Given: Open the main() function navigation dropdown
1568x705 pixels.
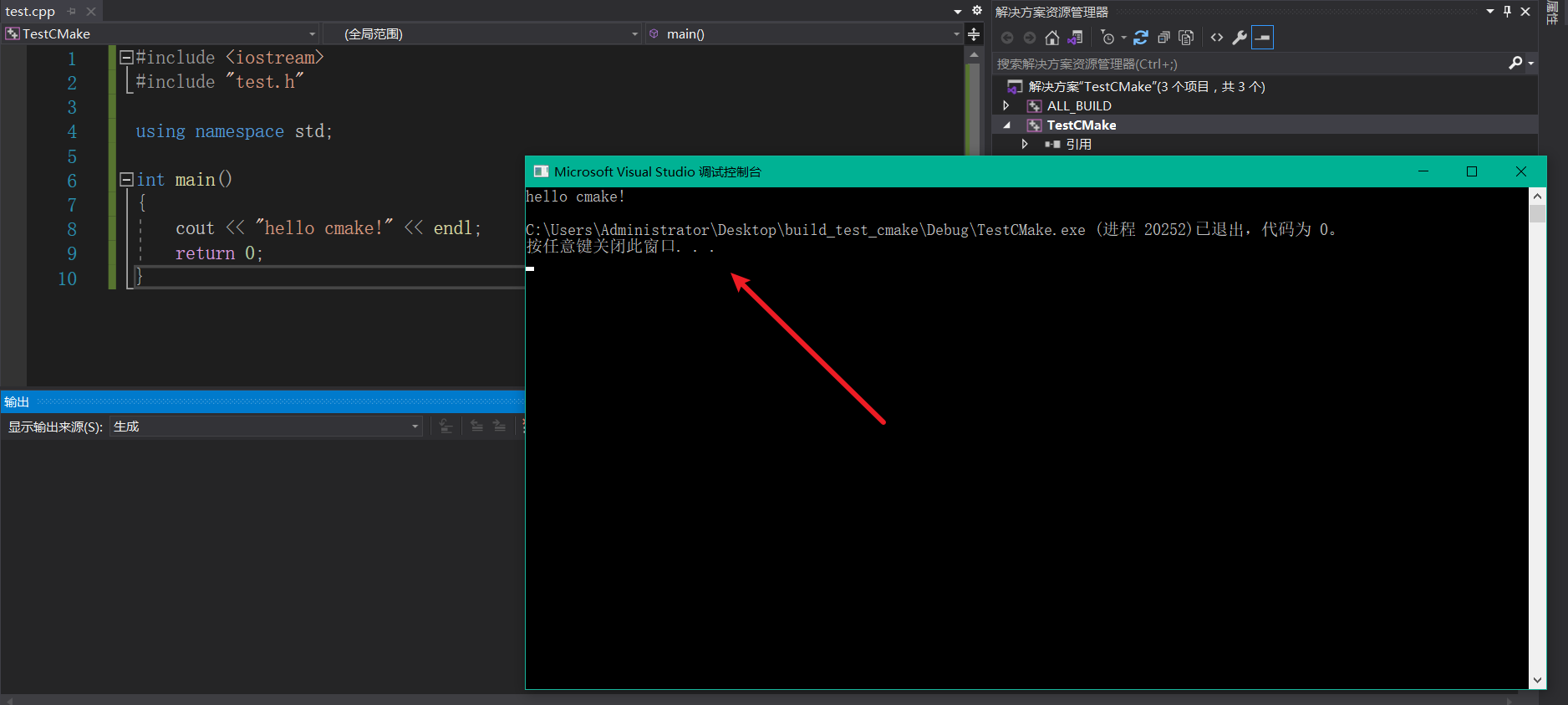Looking at the screenshot, I should [956, 34].
